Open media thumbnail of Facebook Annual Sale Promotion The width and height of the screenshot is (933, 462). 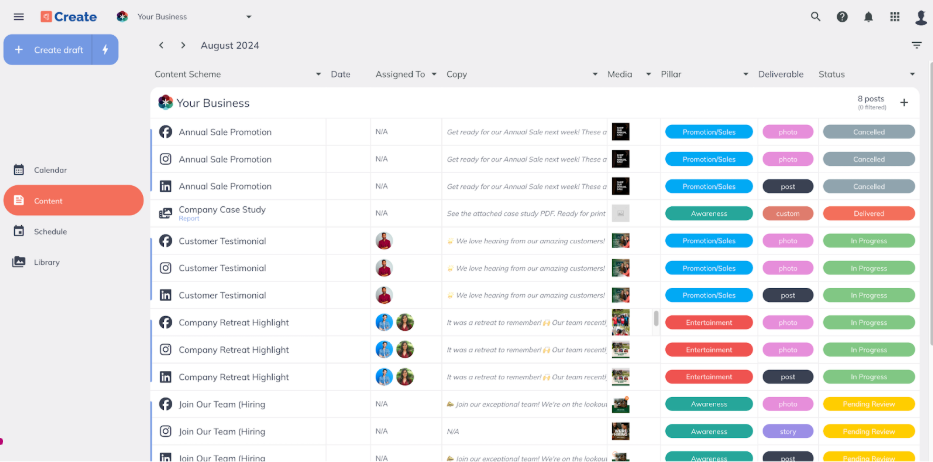pyautogui.click(x=621, y=132)
